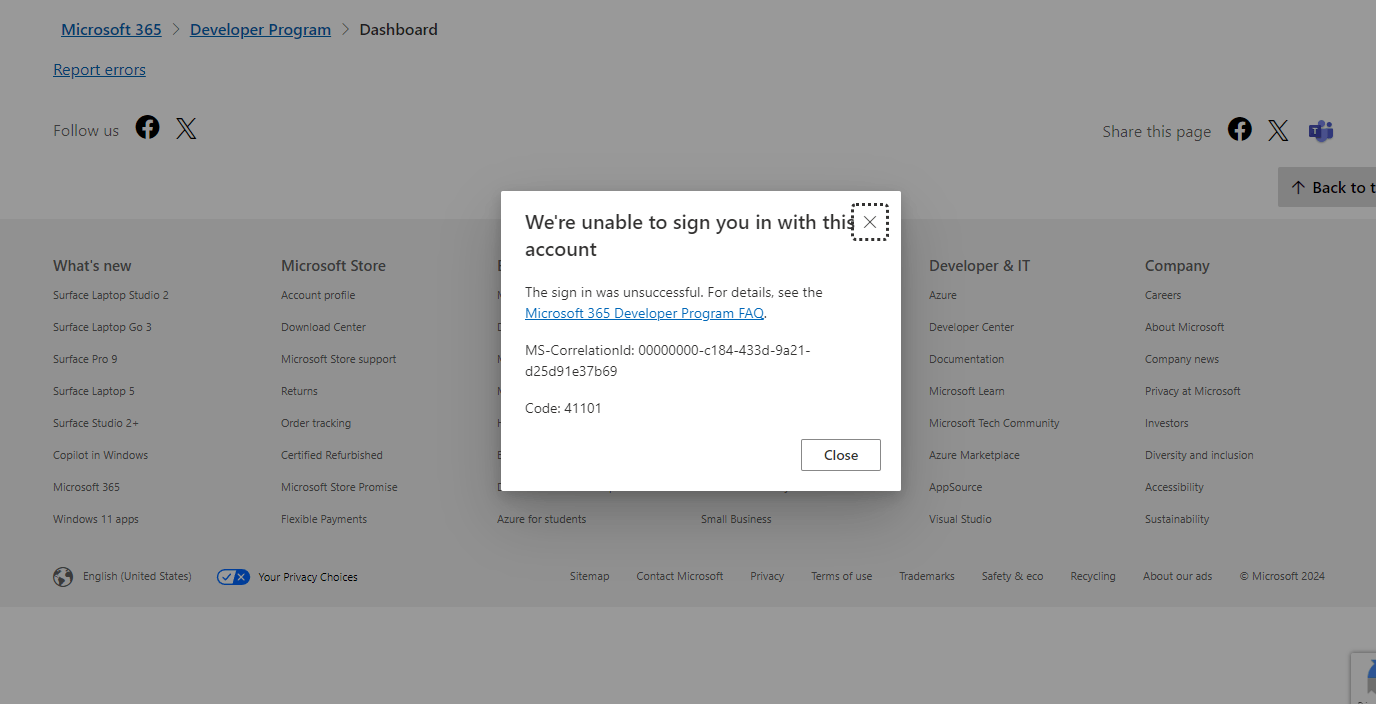The height and width of the screenshot is (704, 1376).
Task: Open Microsoft Tech Community link
Action: (994, 423)
